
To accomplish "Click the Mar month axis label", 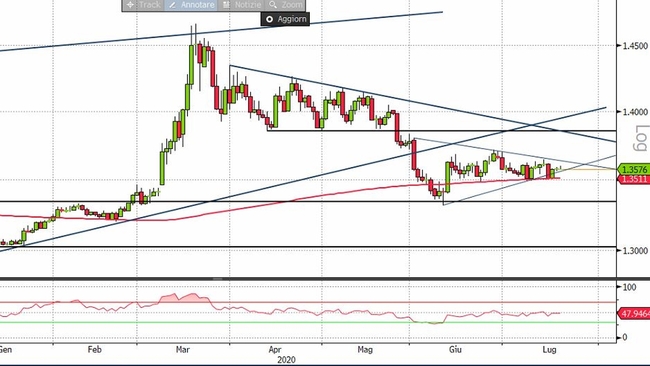I will click(x=183, y=349).
